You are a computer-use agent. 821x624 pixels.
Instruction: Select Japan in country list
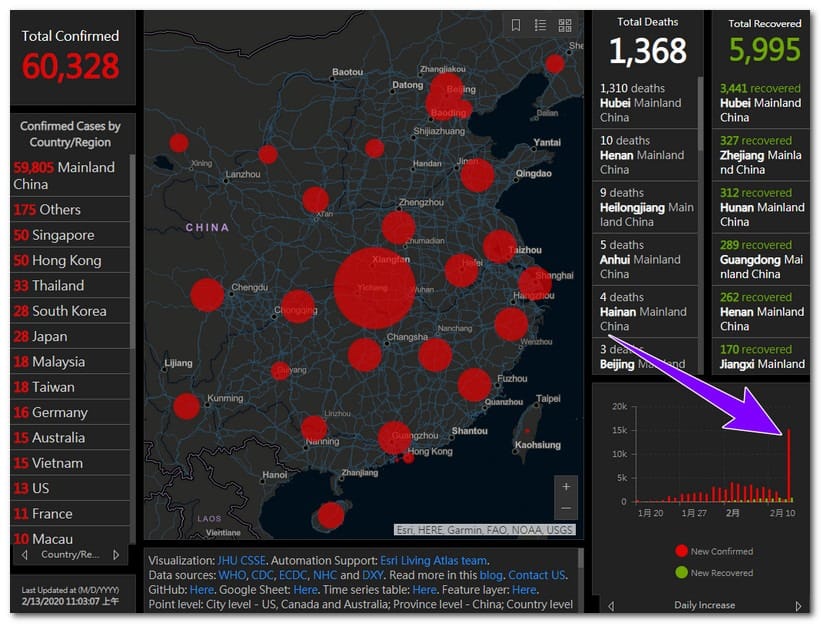70,336
